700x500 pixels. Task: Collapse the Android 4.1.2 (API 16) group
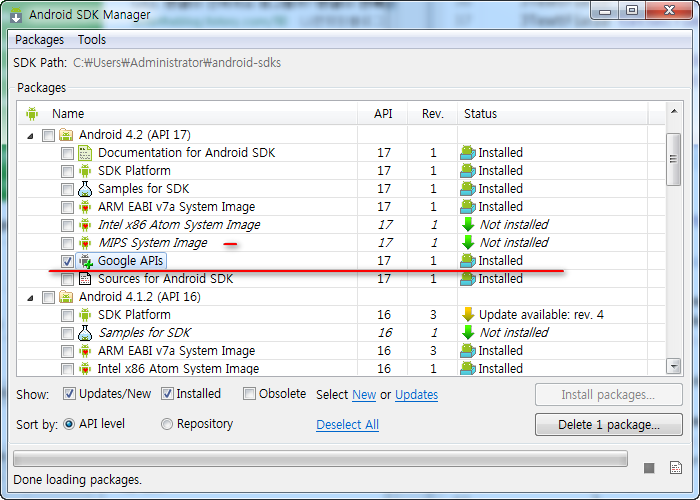coord(30,298)
